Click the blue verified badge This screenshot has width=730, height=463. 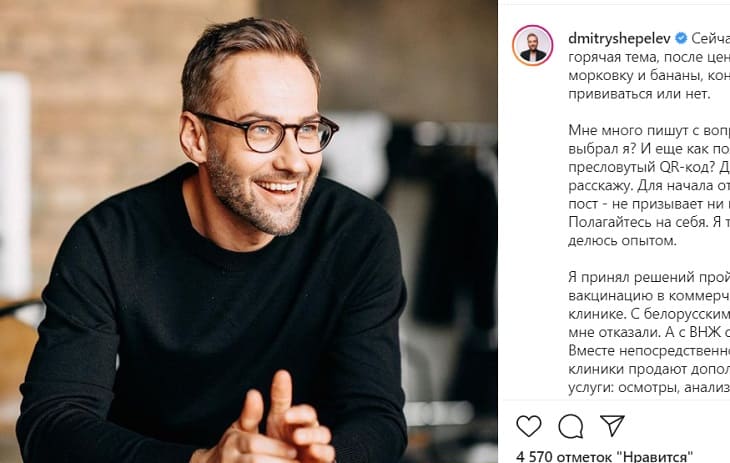click(681, 38)
